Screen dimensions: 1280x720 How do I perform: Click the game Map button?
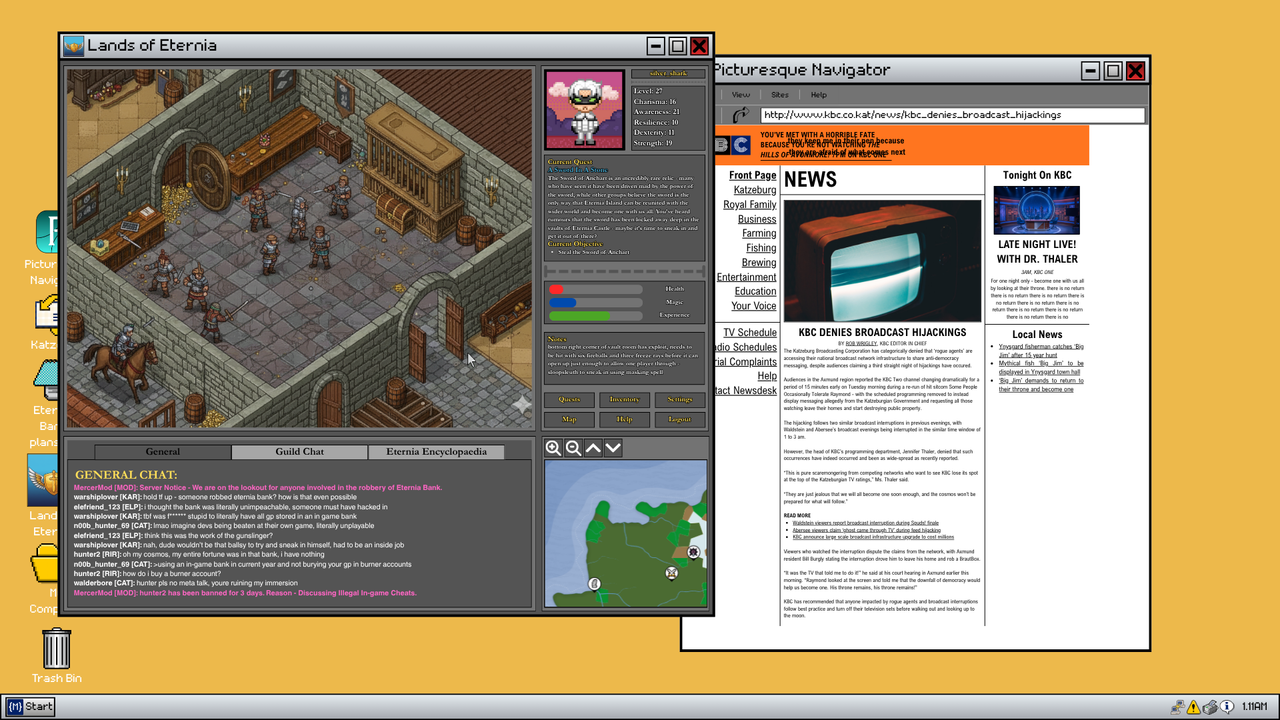[x=569, y=420]
